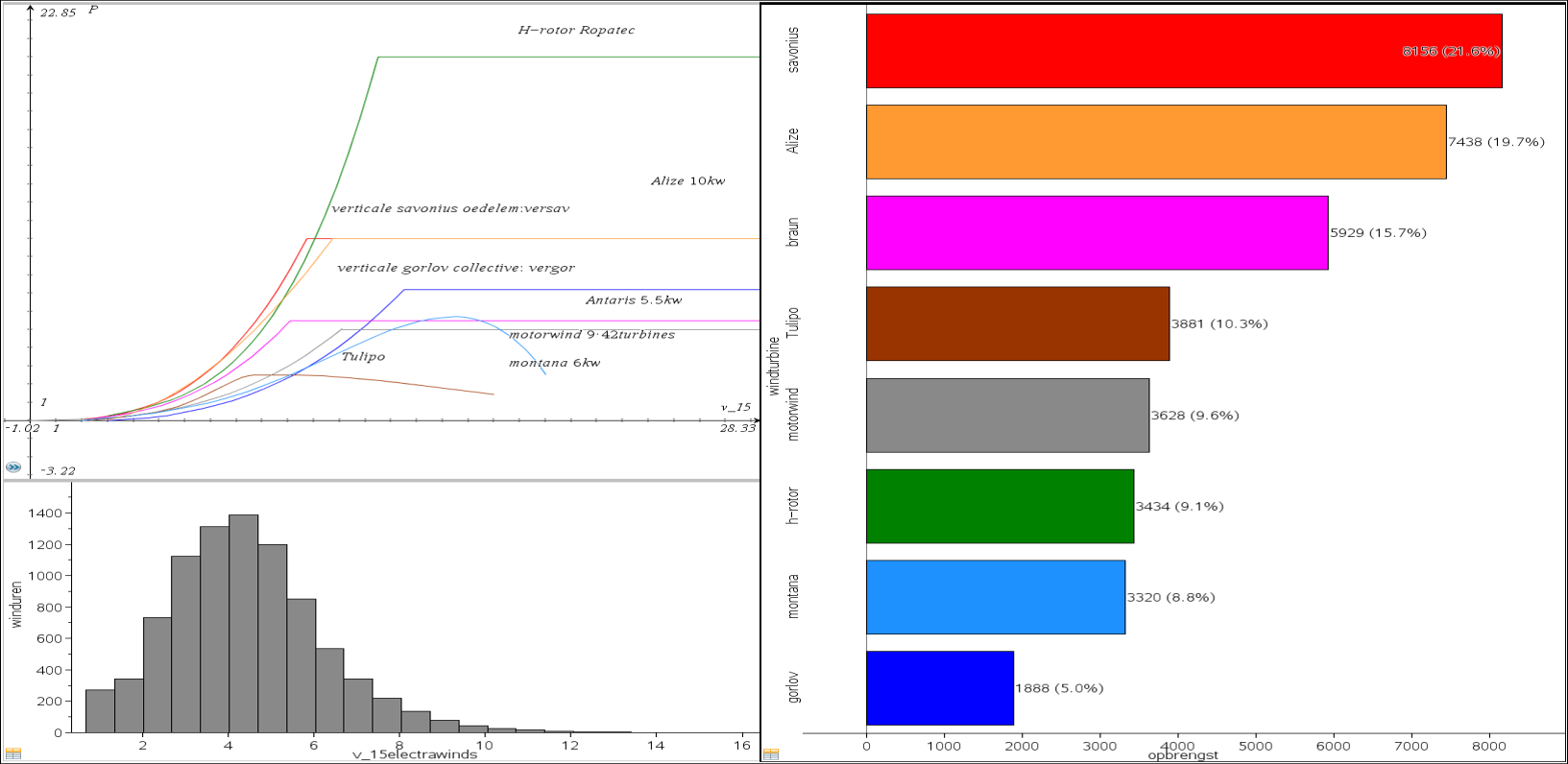The image size is (1568, 764).
Task: Click the 'savonius' category label
Action: pyautogui.click(x=793, y=50)
